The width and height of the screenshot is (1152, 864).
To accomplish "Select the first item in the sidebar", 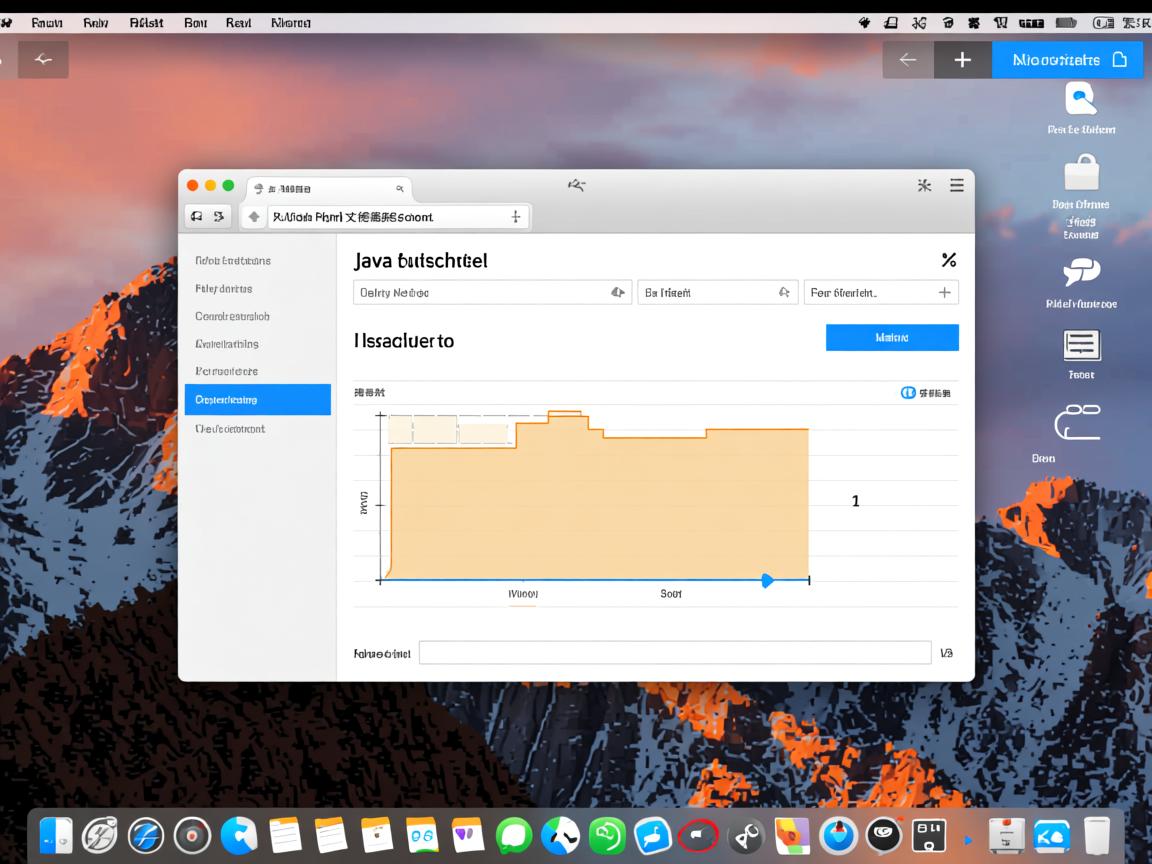I will [233, 261].
